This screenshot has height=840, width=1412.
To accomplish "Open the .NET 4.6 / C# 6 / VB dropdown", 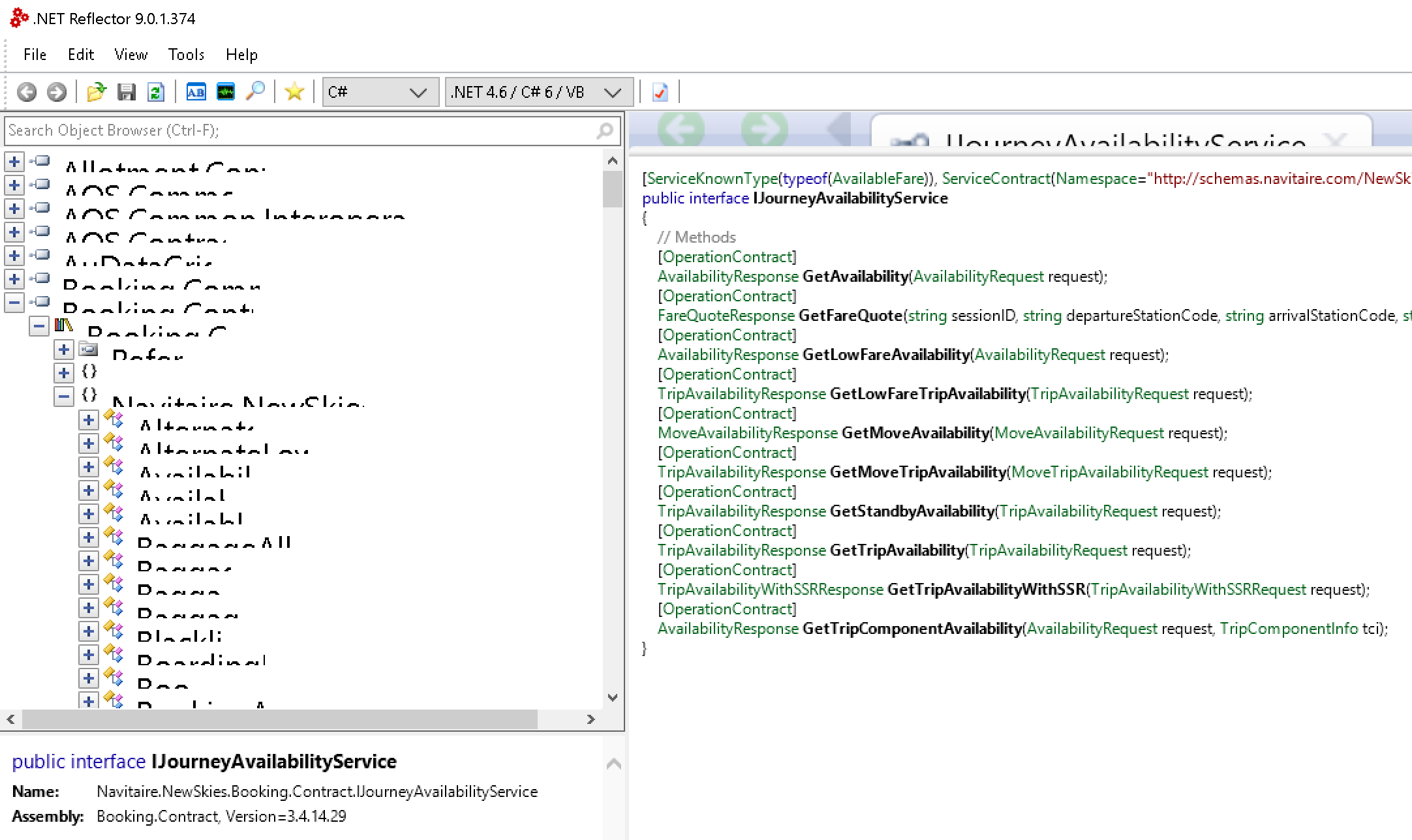I will [x=539, y=92].
